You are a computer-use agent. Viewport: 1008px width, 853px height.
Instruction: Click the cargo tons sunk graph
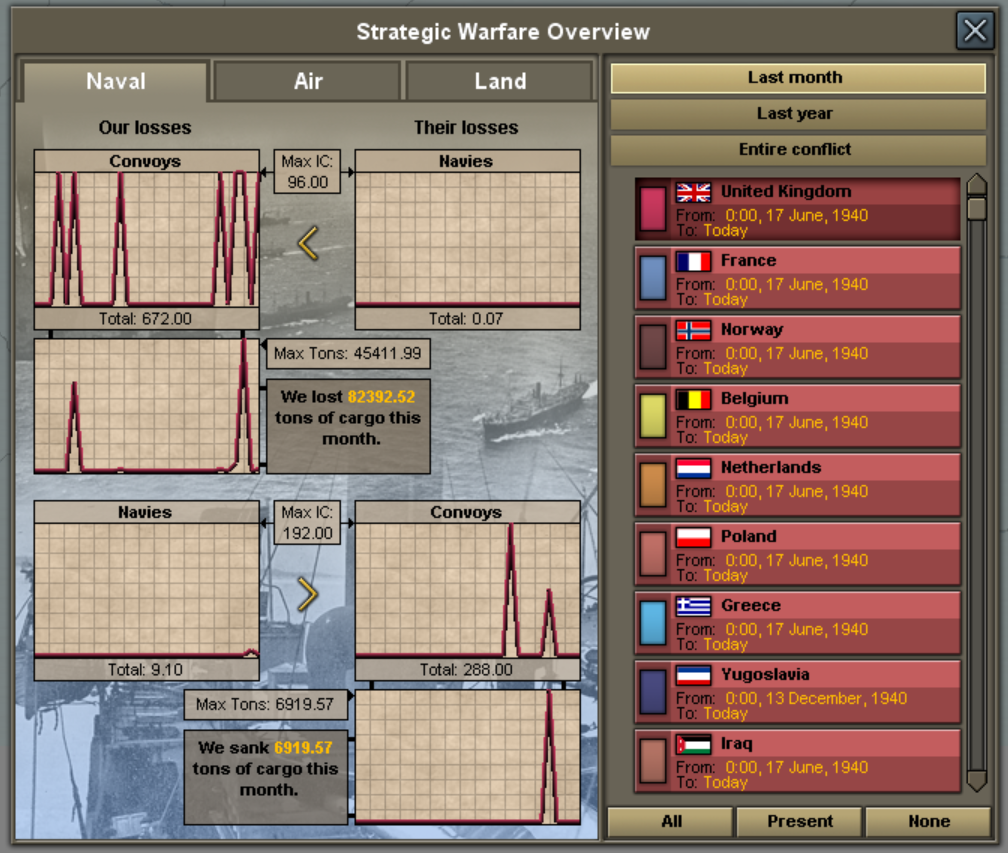(x=467, y=757)
